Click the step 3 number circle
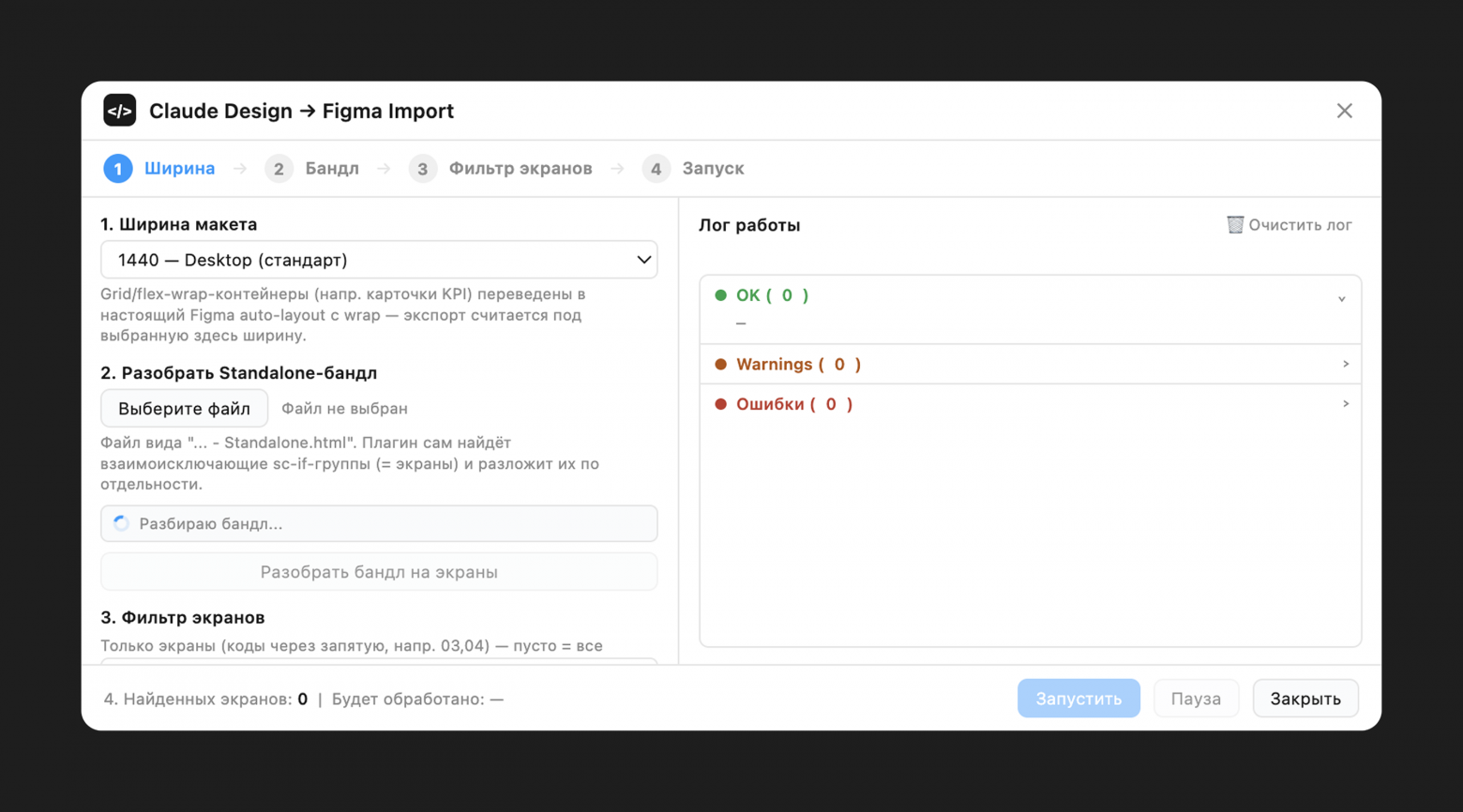This screenshot has width=1463, height=812. click(x=423, y=169)
